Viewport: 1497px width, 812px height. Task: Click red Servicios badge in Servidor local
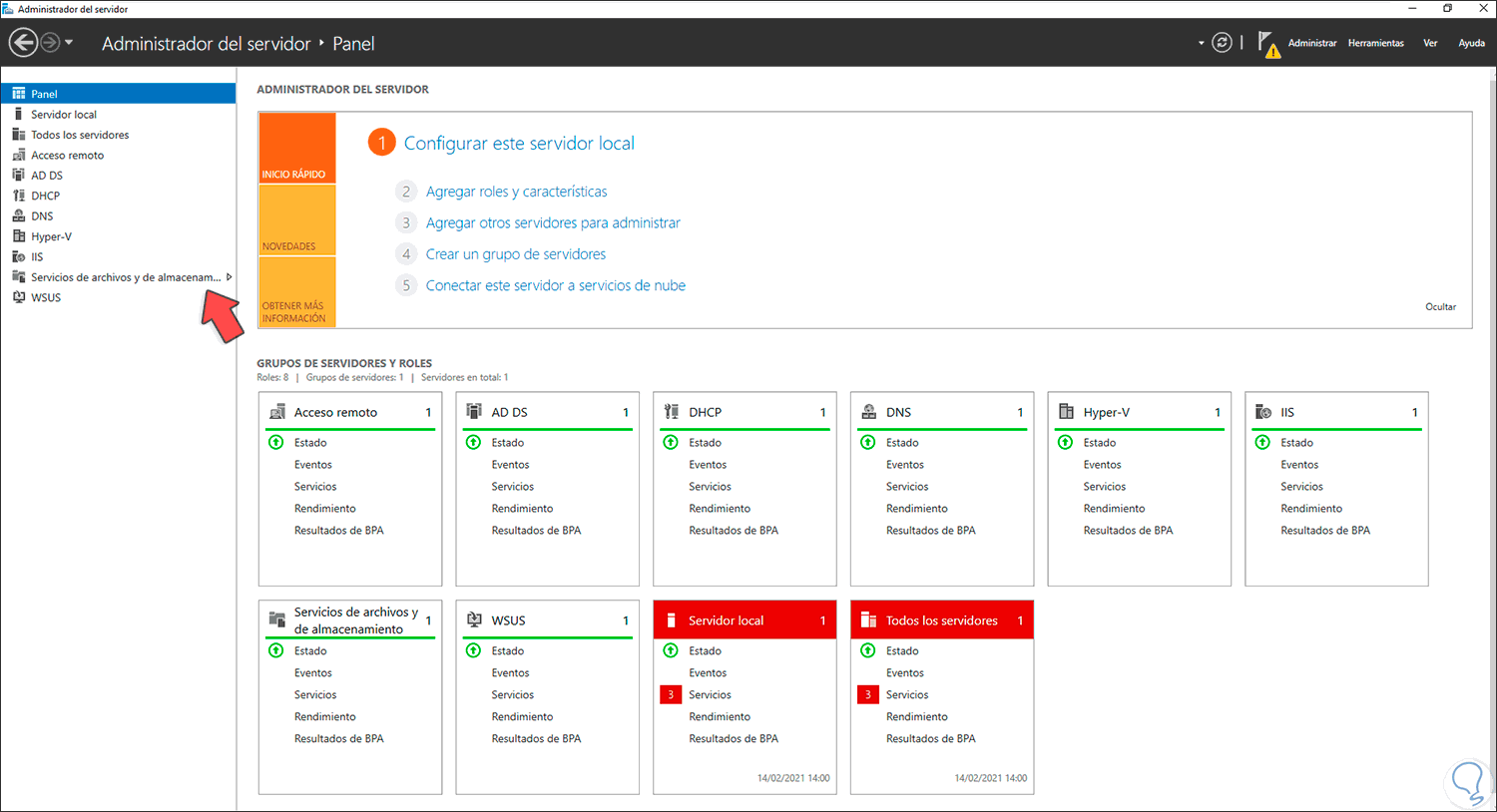(671, 694)
